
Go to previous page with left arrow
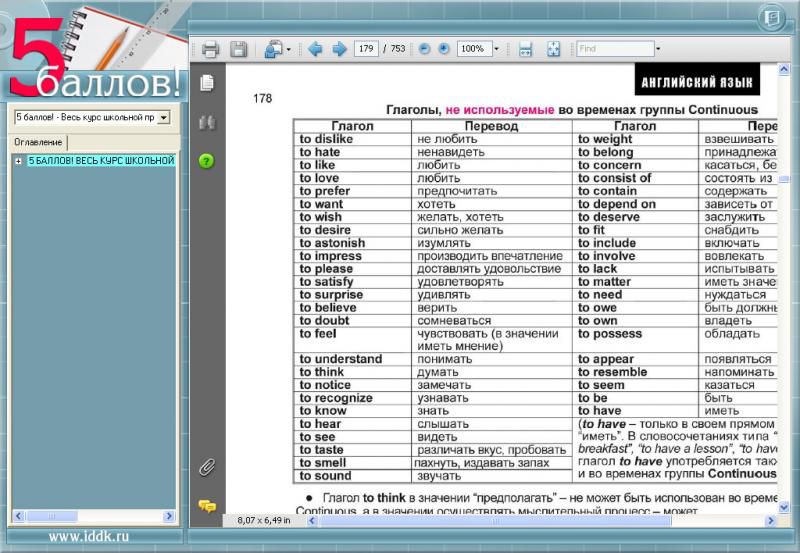click(315, 49)
